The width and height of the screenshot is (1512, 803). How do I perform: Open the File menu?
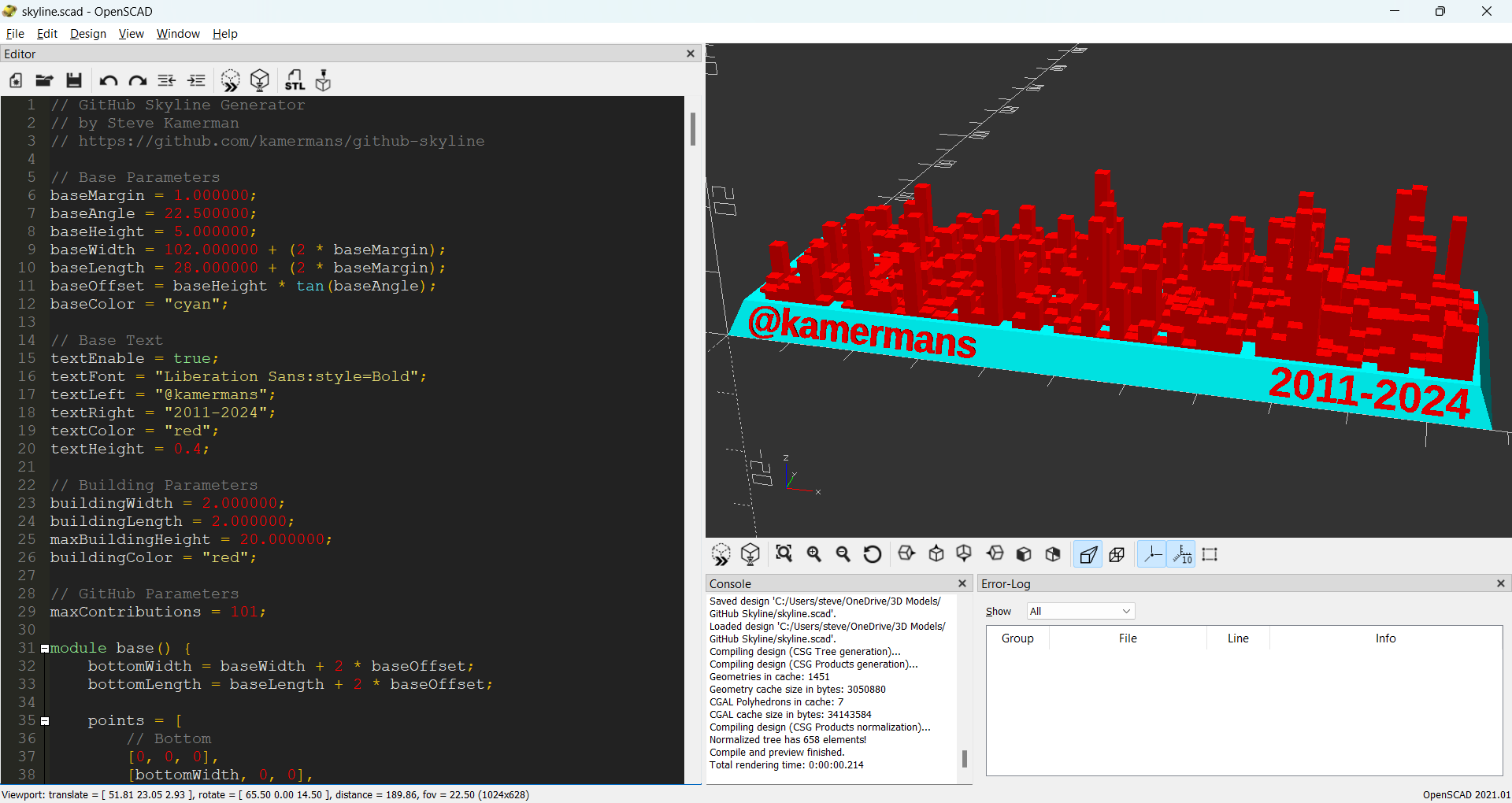coord(15,34)
